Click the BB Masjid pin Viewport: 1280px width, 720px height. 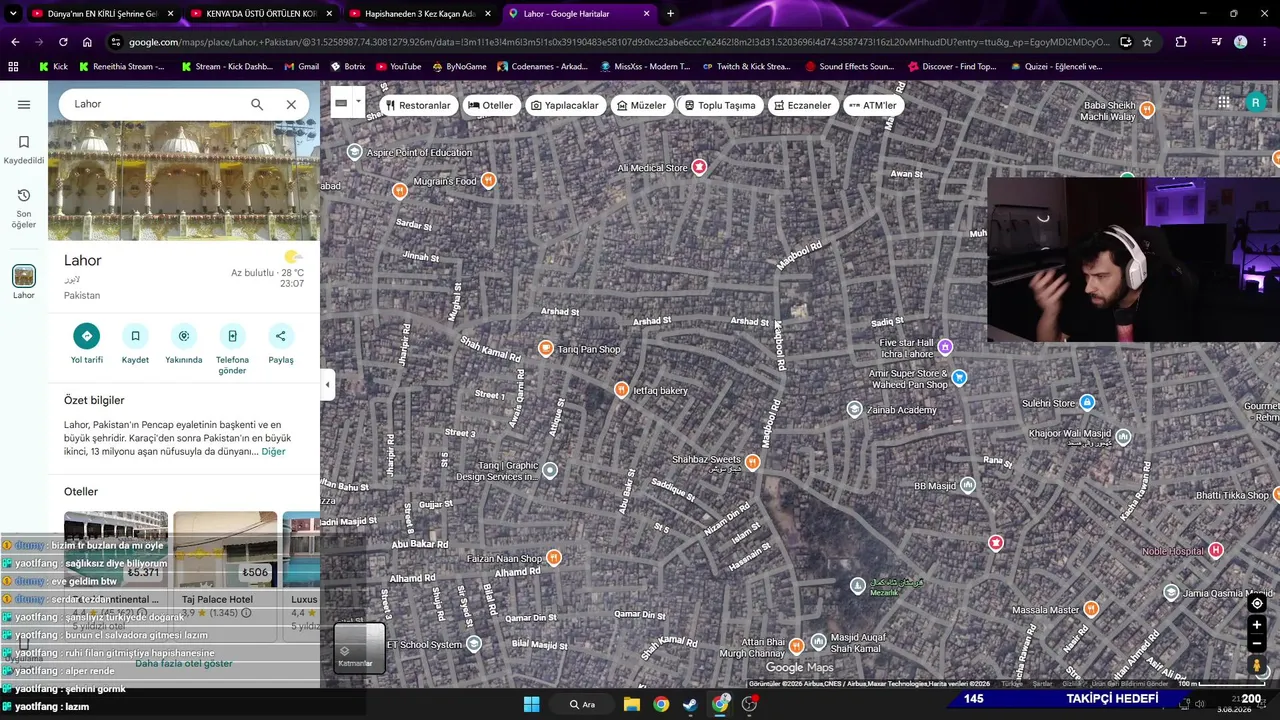coord(967,485)
